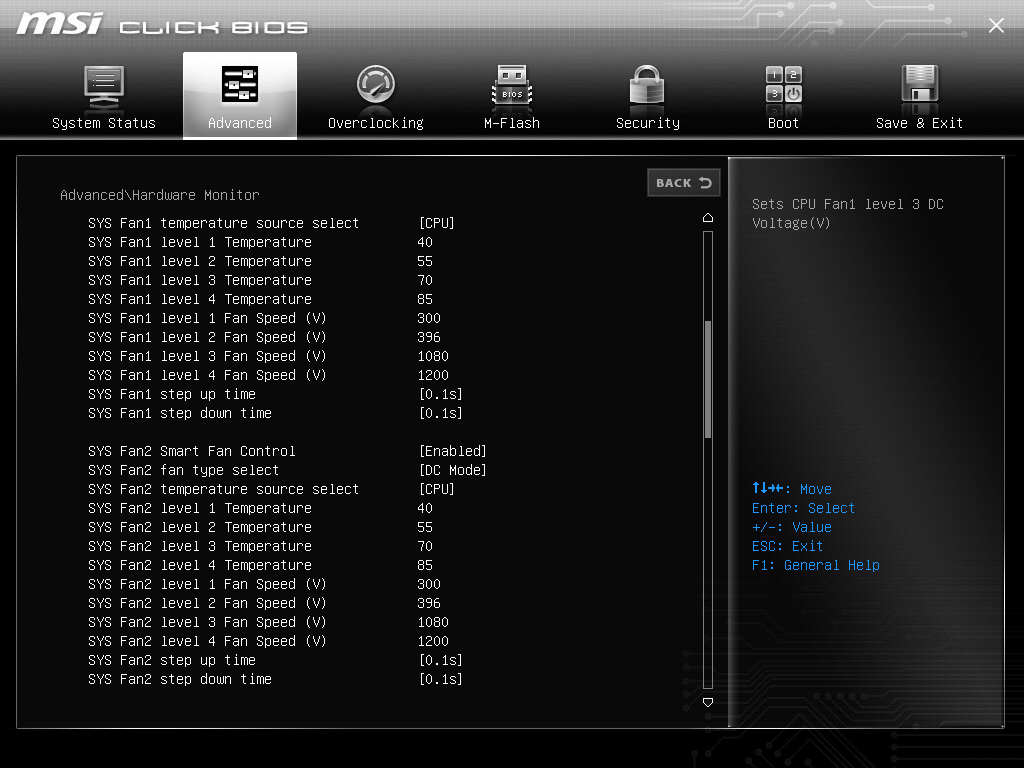This screenshot has height=768, width=1024.
Task: Click the scroll up arrow
Action: (x=708, y=217)
